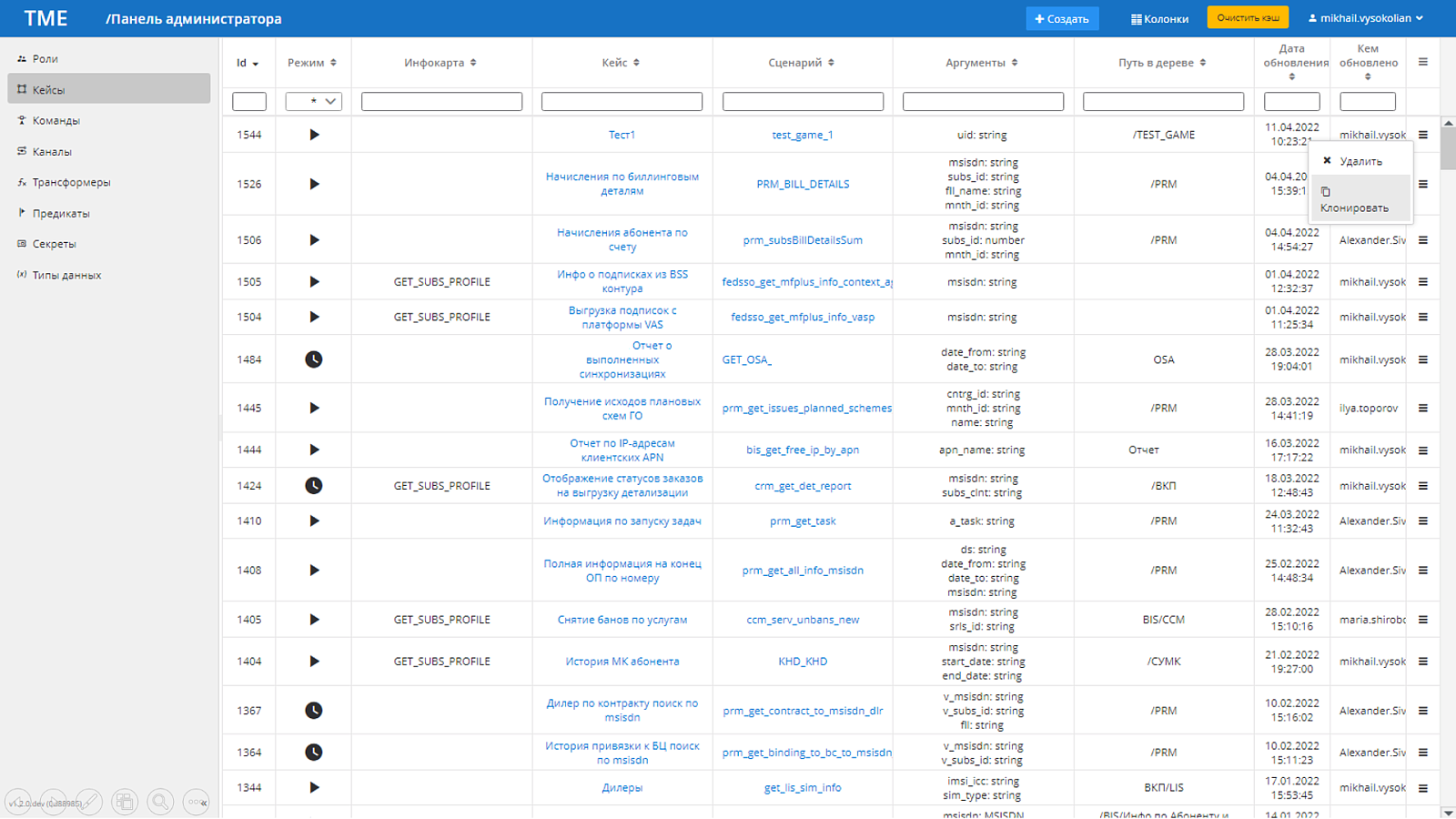This screenshot has width=1456, height=819.
Task: Open the row menu for case 1445
Action: [x=1422, y=409]
